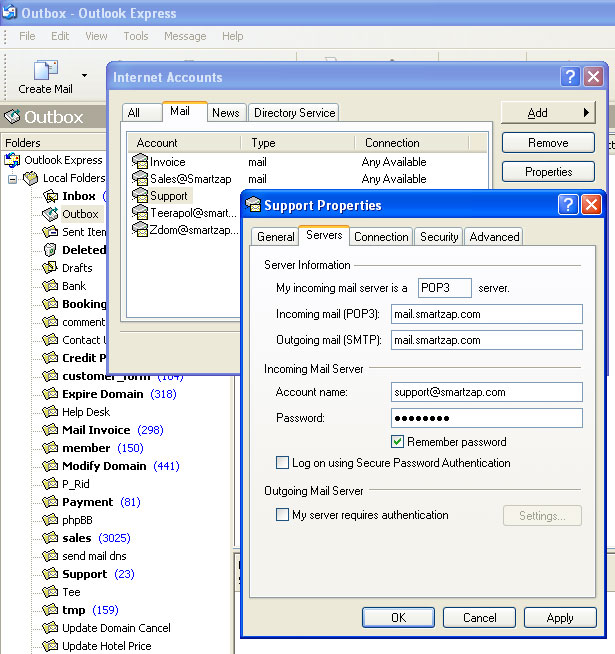
Task: Select the send mail dns folder
Action: [x=94, y=556]
